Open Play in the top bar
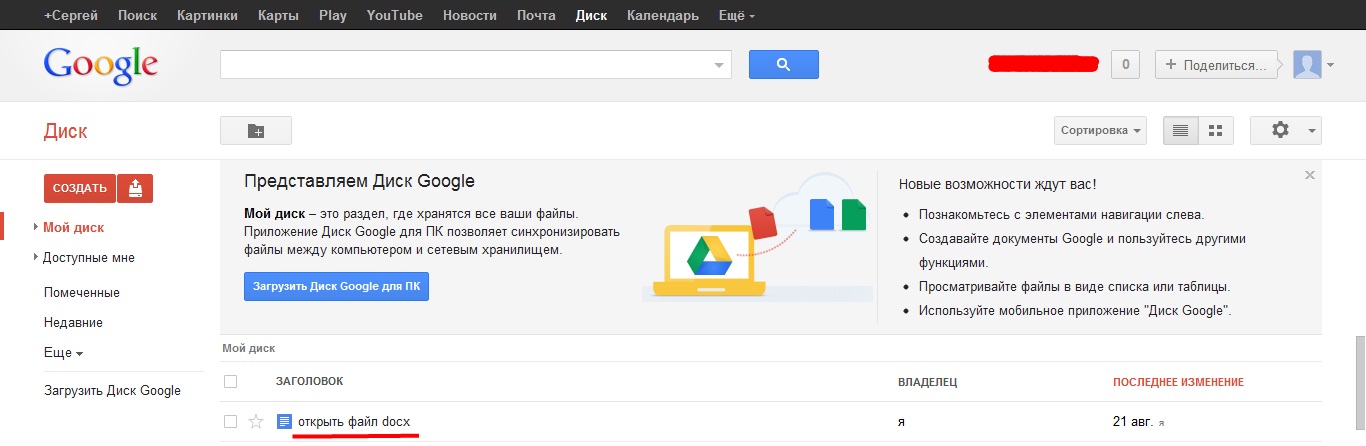 coord(333,15)
